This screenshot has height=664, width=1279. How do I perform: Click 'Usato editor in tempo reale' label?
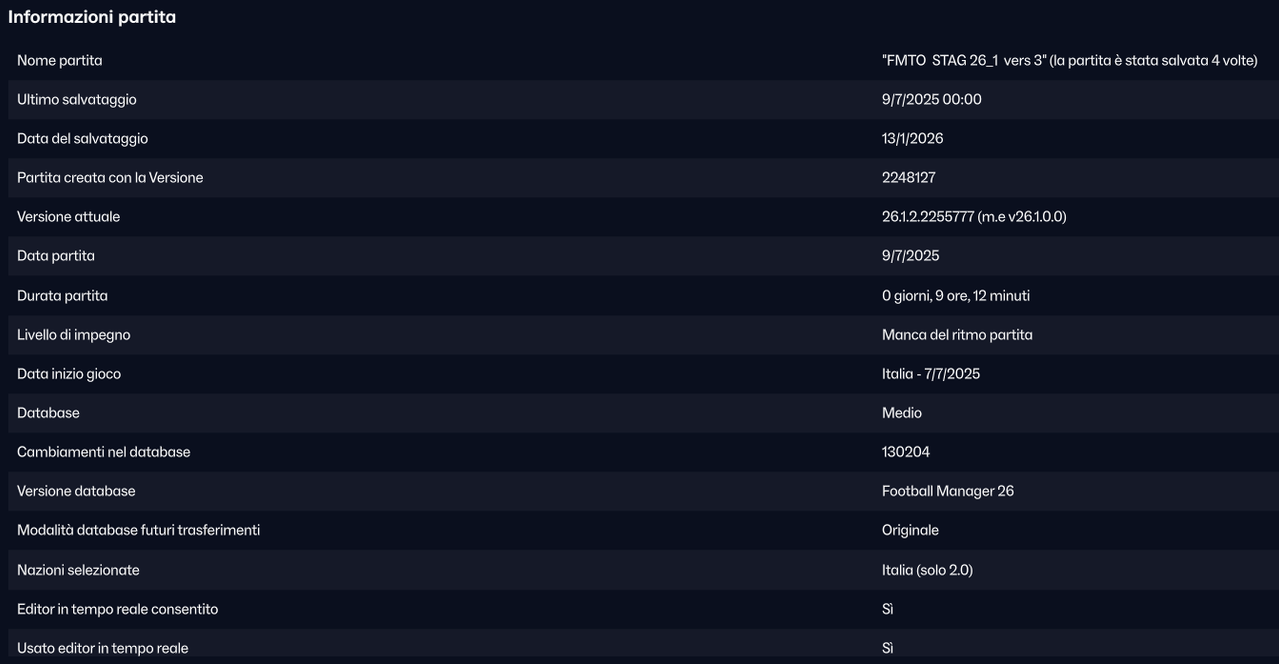(103, 648)
